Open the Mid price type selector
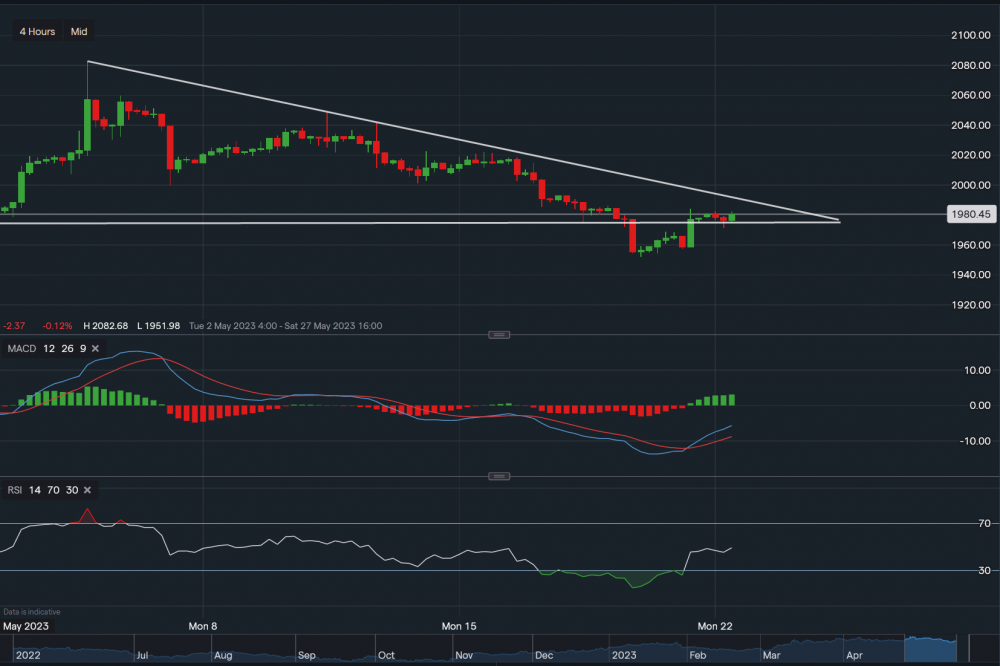 (x=79, y=32)
